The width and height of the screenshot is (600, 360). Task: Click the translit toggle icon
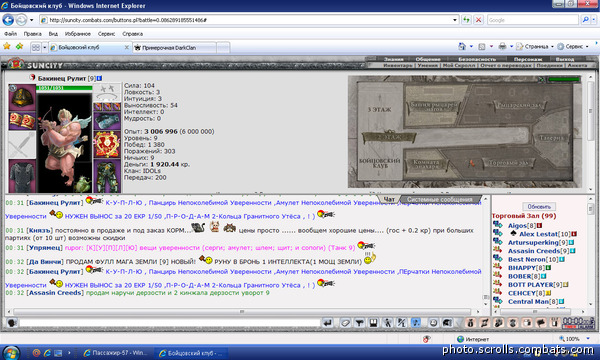click(402, 323)
